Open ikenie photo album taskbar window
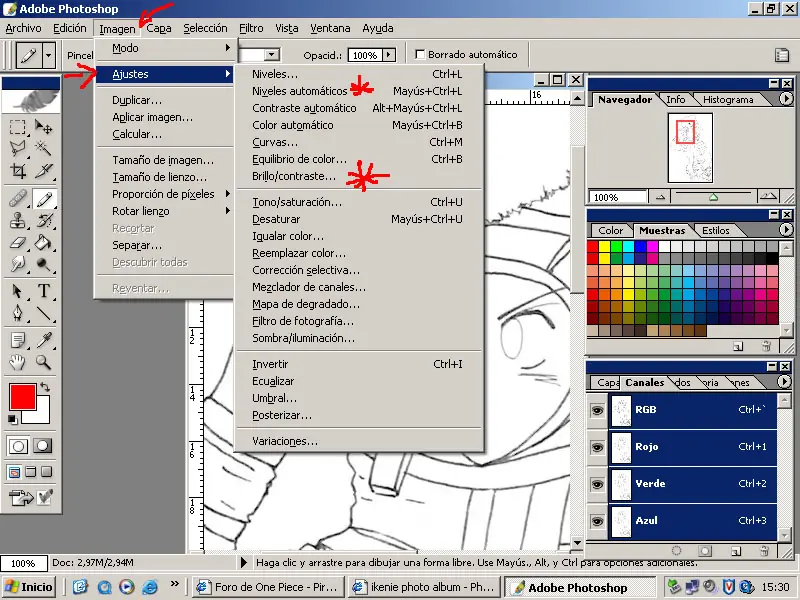800x600 pixels. pos(424,587)
